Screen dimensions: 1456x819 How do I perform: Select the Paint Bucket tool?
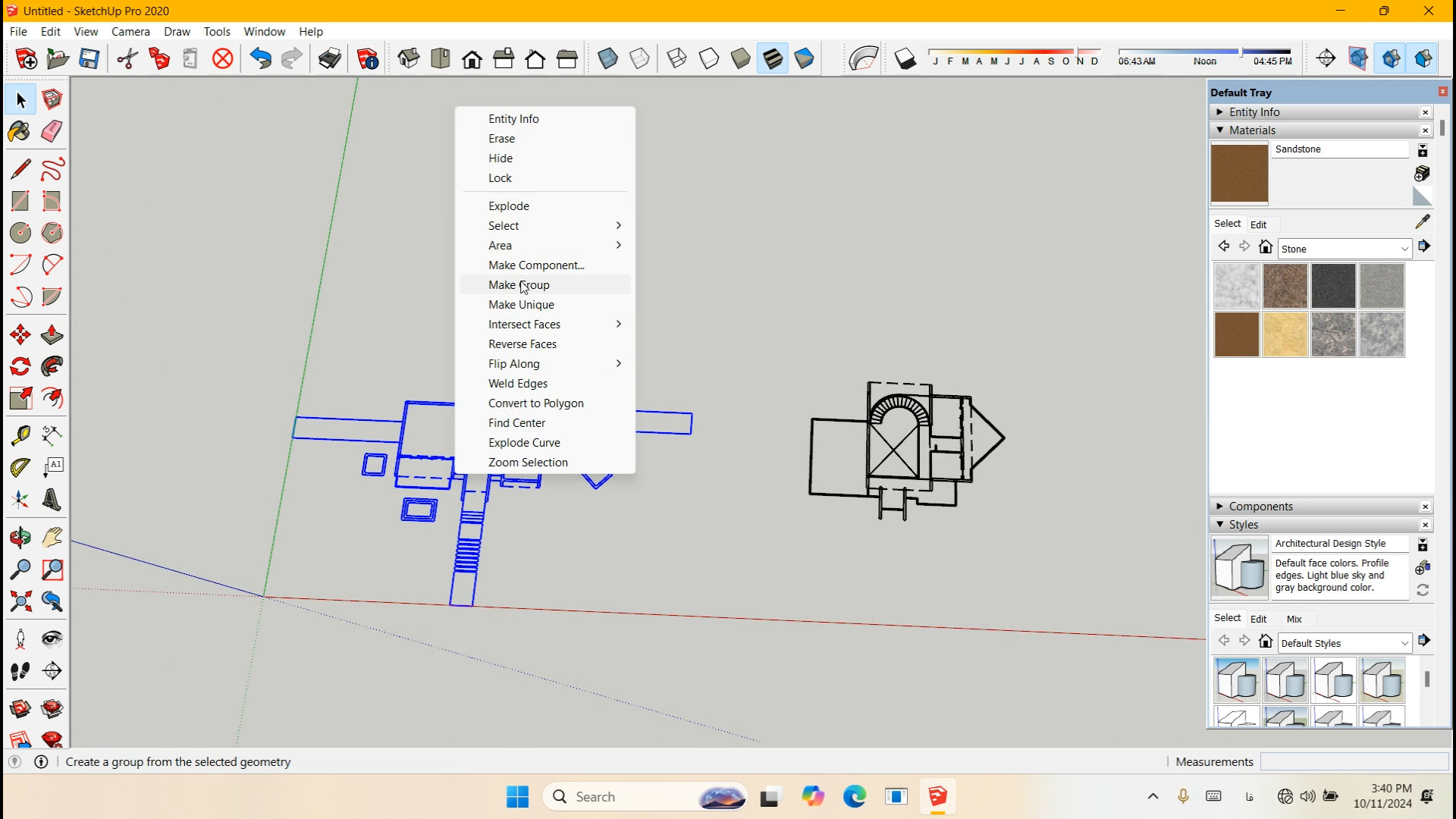[x=20, y=131]
